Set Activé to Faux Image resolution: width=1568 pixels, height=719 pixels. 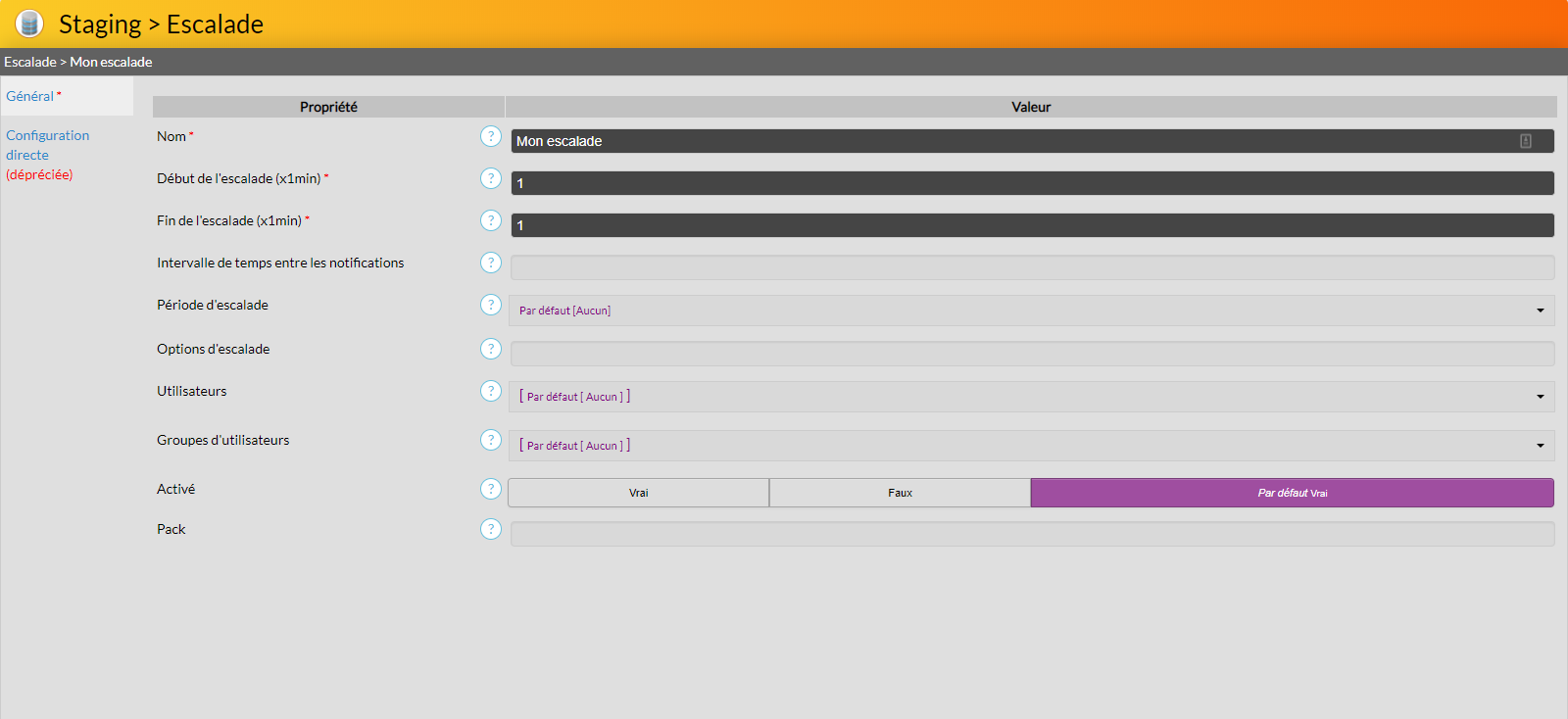click(x=900, y=493)
